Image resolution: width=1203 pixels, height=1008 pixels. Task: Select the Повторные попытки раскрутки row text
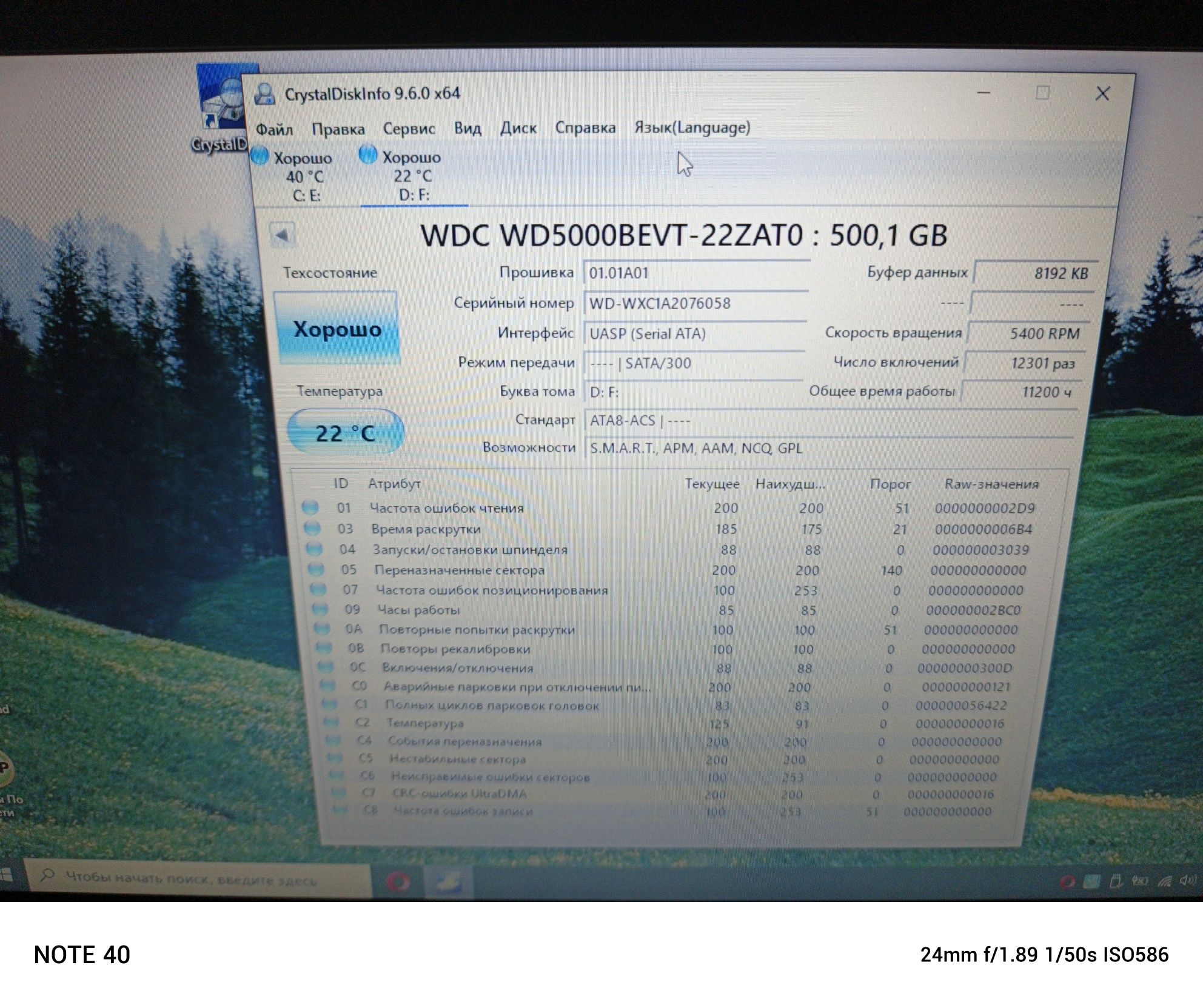point(477,629)
